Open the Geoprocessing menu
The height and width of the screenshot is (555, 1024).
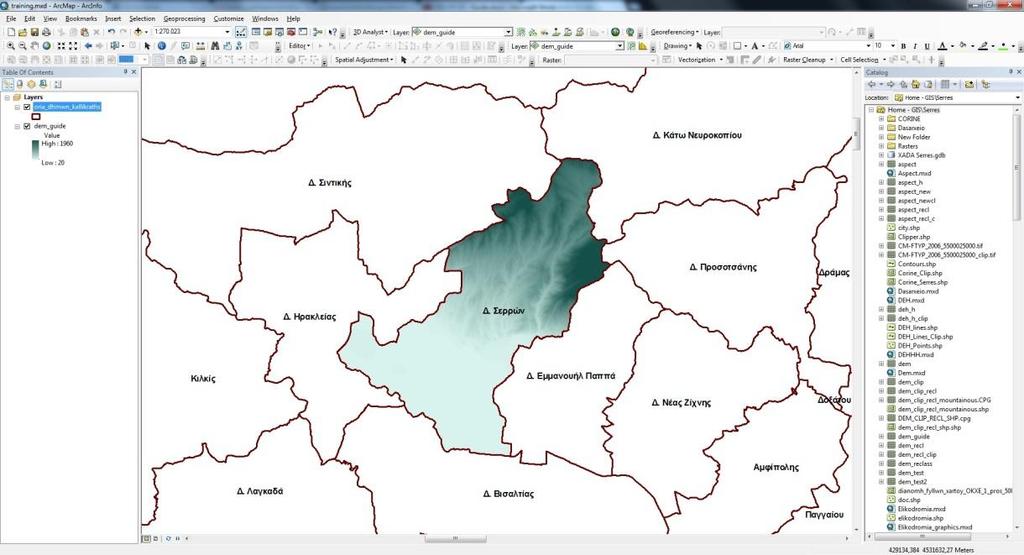point(184,19)
